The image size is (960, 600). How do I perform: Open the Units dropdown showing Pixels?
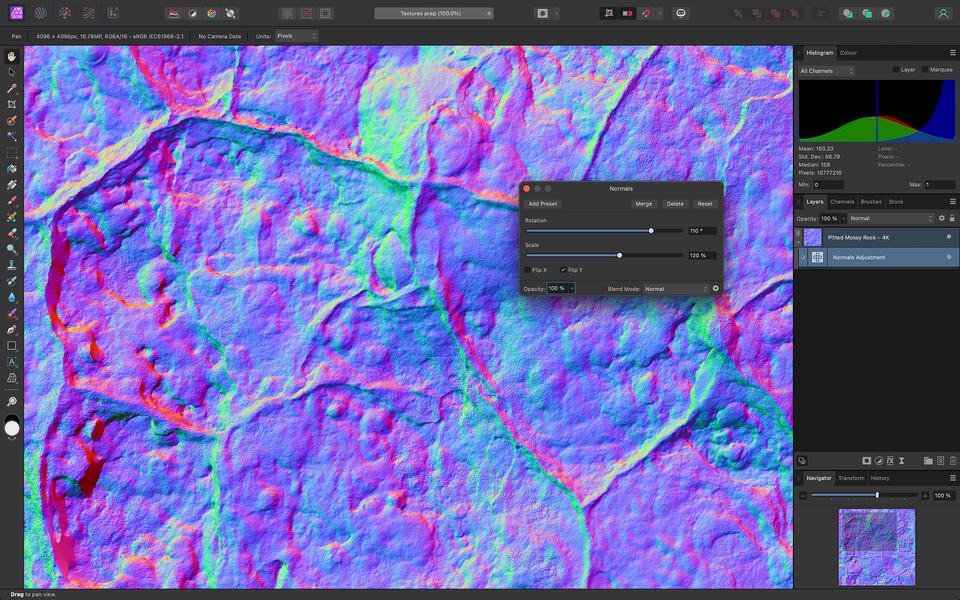tap(297, 34)
